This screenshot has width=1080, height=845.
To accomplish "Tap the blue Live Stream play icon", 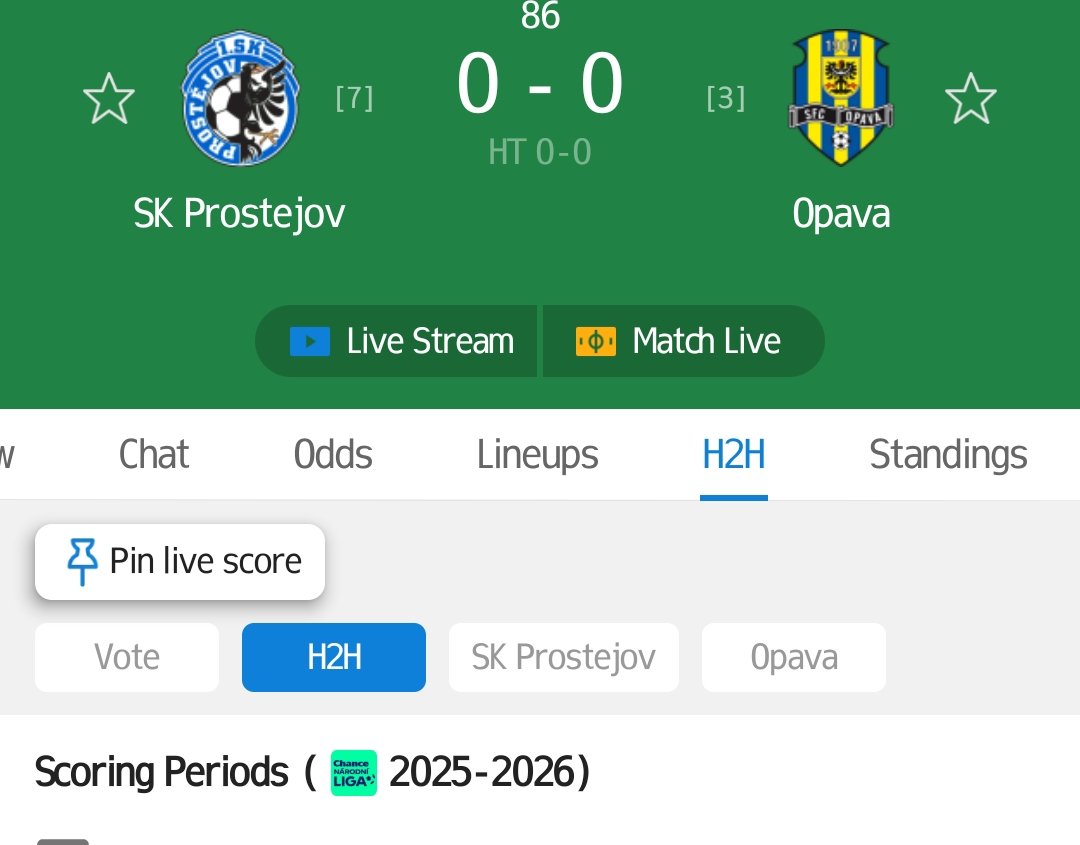I will click(x=310, y=342).
